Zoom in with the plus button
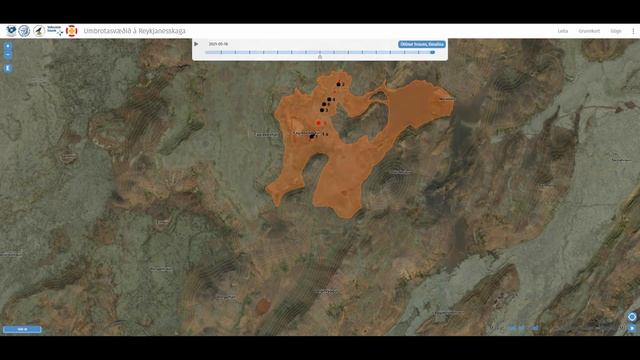This screenshot has width=640, height=360. [x=8, y=46]
